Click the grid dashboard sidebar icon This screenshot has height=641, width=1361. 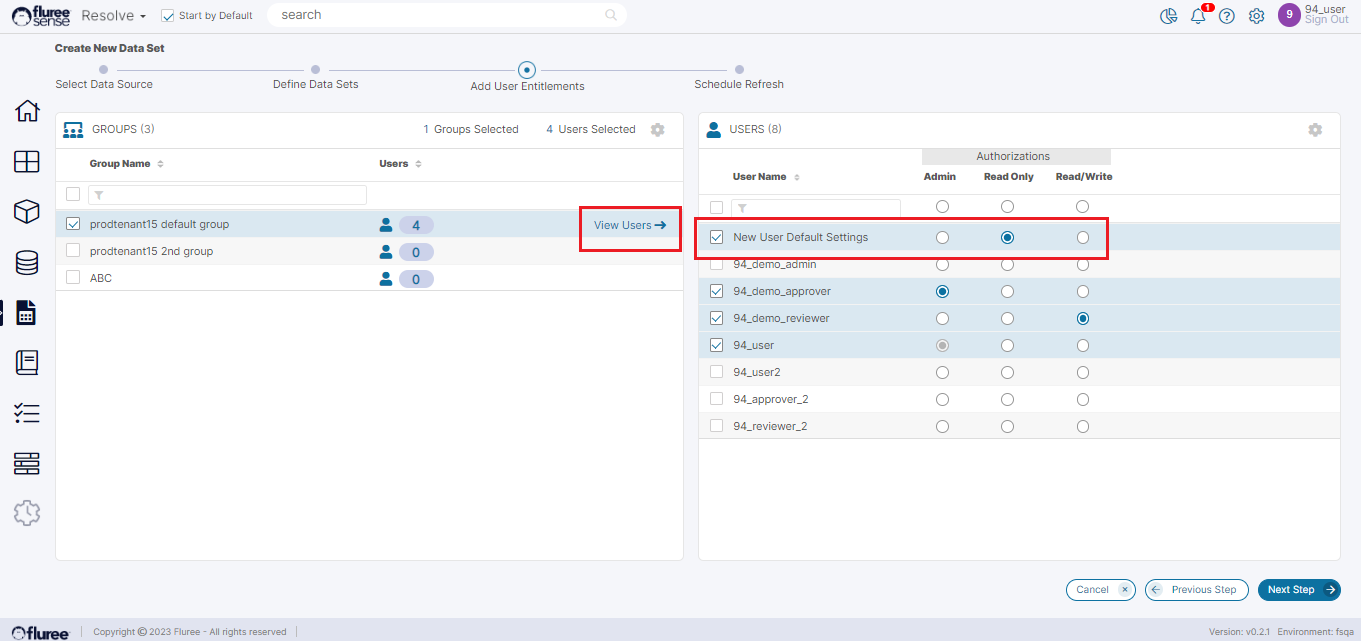tap(27, 162)
